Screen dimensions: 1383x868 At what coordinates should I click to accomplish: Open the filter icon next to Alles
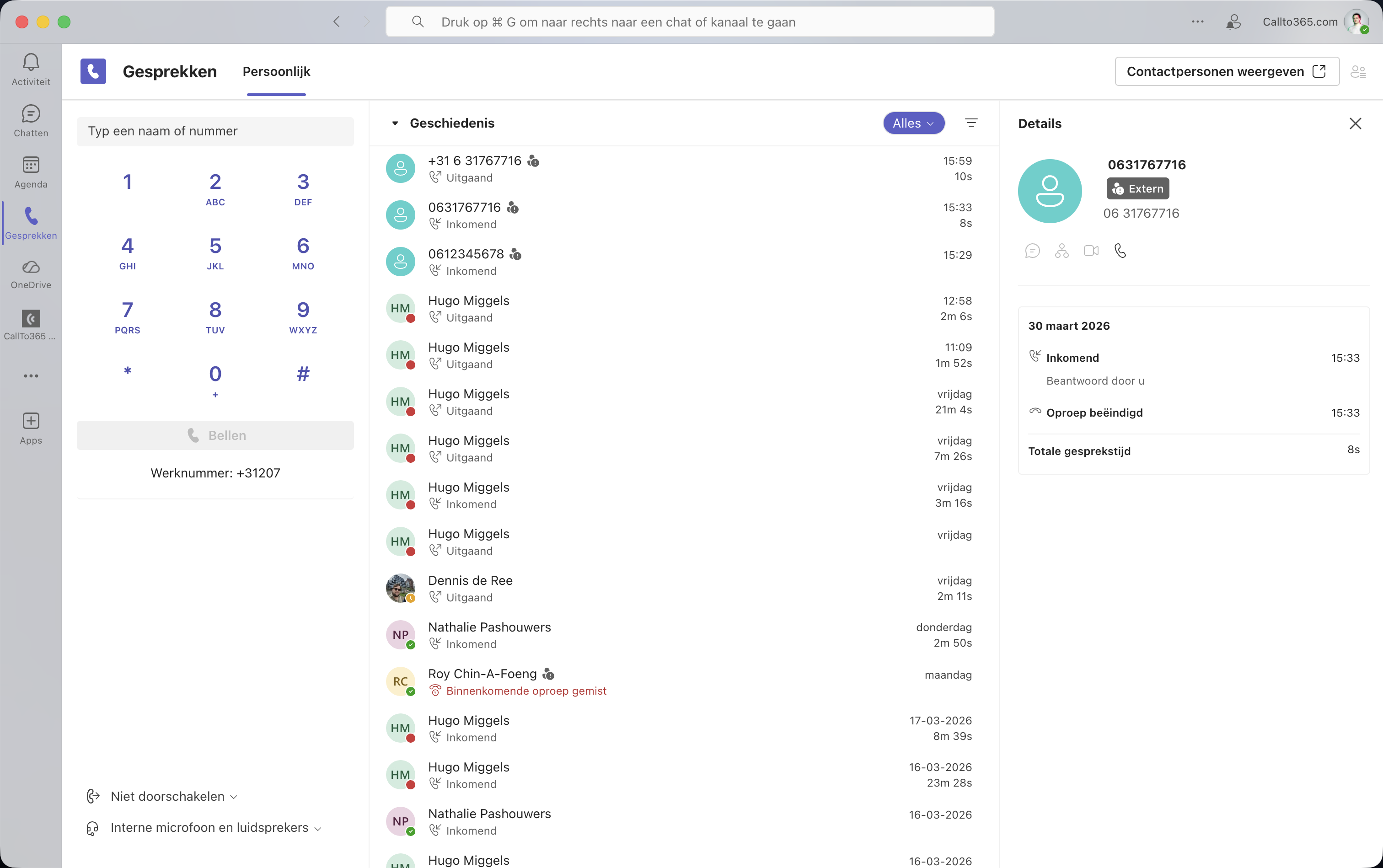pos(971,123)
